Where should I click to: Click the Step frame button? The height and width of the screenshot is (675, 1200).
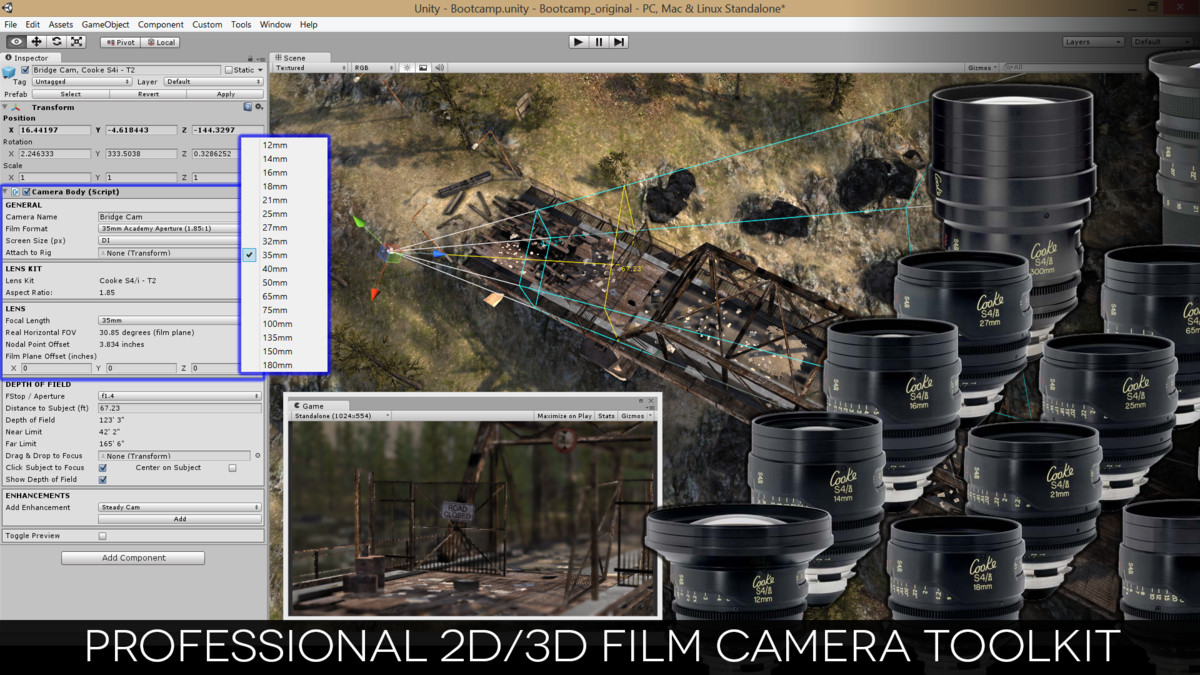click(619, 42)
